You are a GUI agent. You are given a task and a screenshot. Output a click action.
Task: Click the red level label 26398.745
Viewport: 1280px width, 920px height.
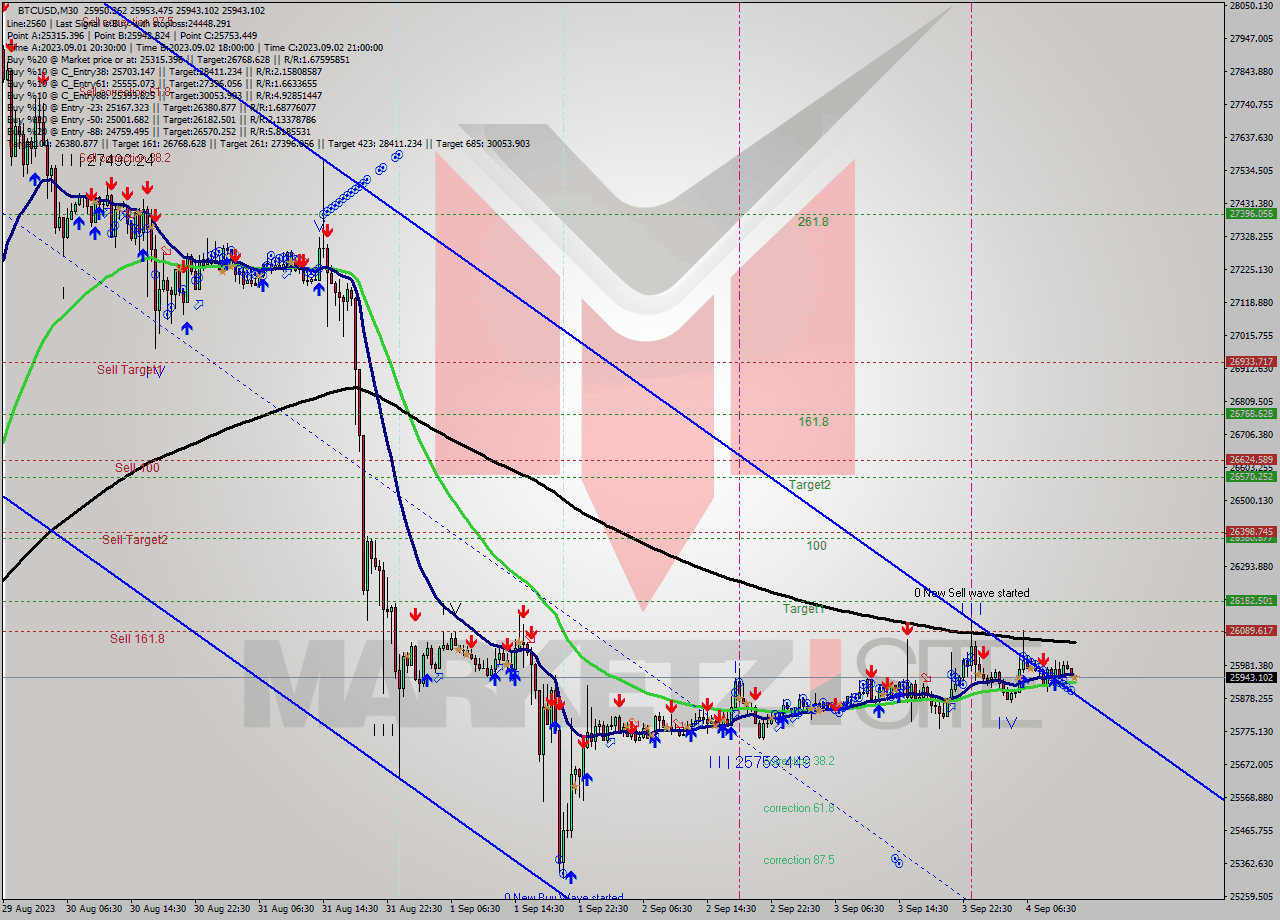point(1250,532)
